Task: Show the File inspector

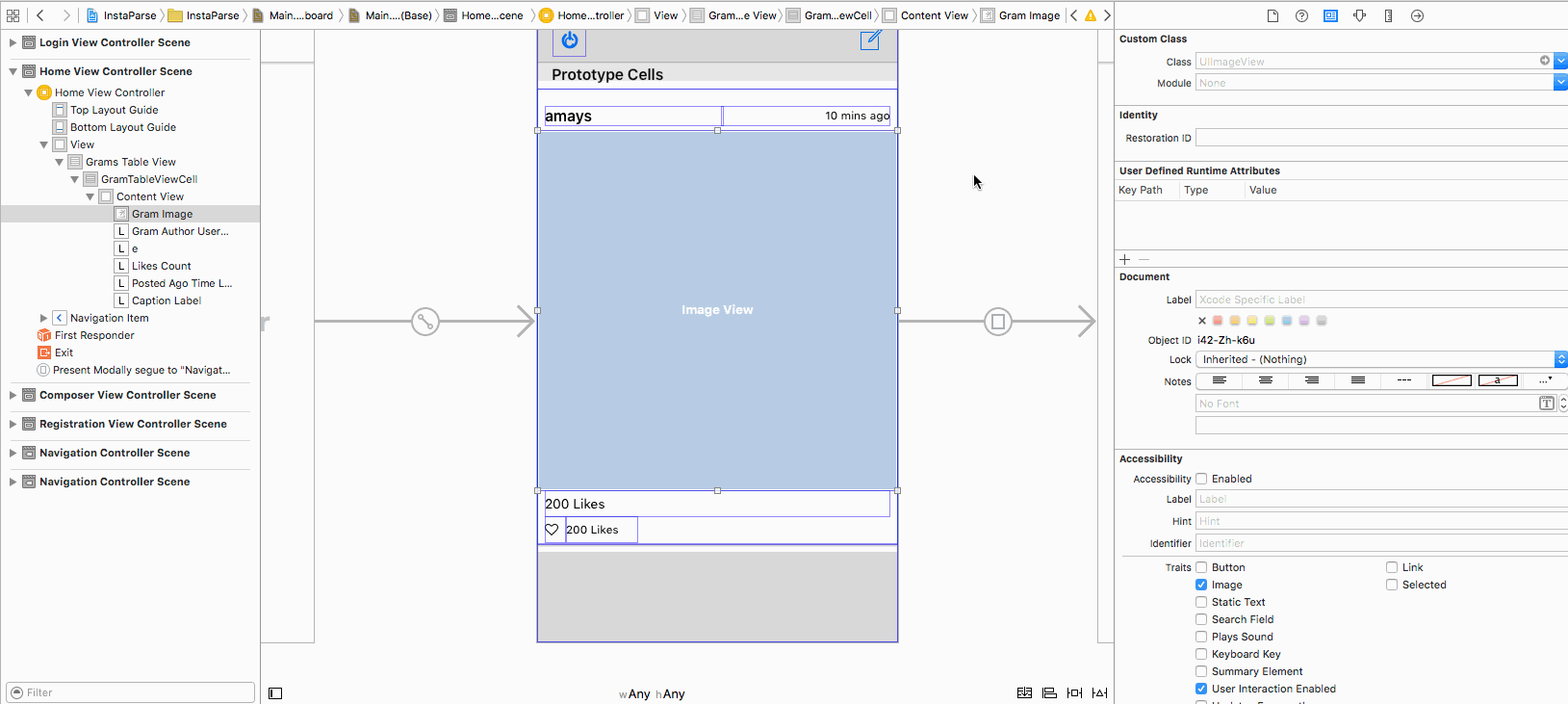Action: tap(1272, 15)
